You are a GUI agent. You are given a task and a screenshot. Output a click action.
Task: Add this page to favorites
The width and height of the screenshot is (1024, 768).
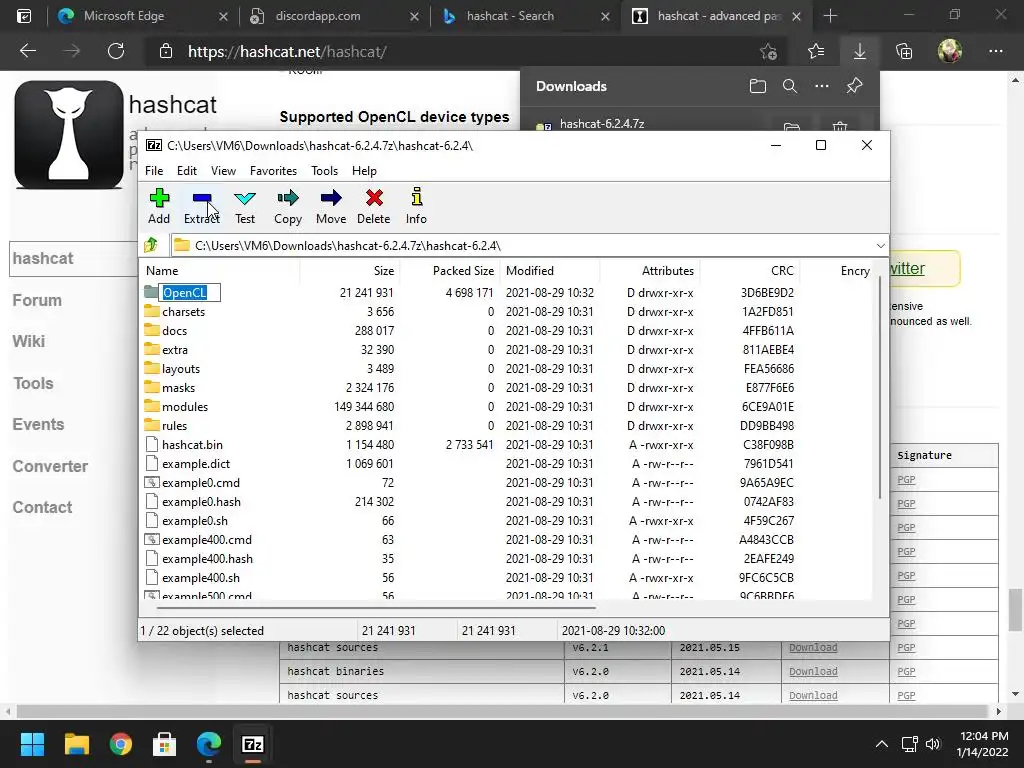(769, 51)
